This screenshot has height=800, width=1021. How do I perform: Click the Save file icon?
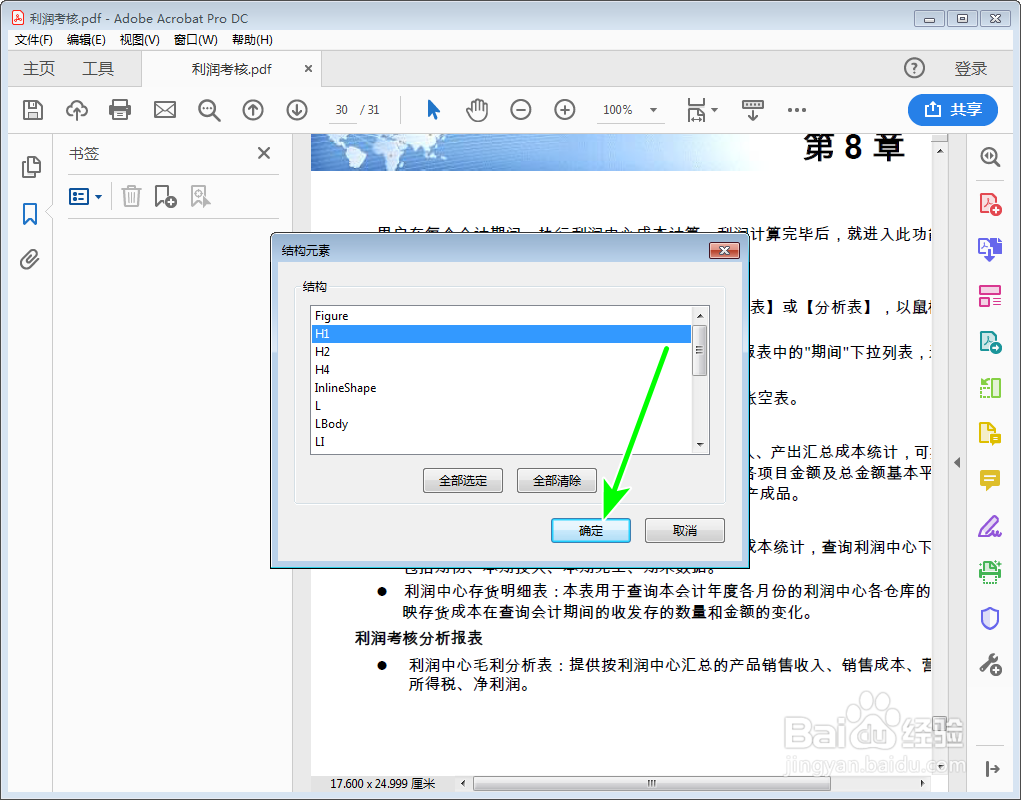(33, 110)
